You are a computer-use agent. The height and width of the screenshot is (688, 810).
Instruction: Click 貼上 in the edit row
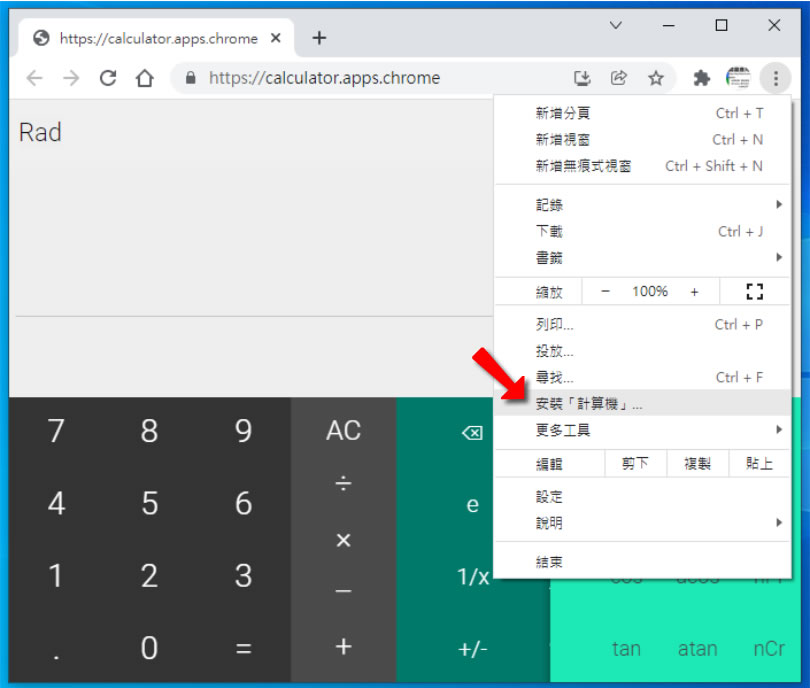[x=759, y=463]
